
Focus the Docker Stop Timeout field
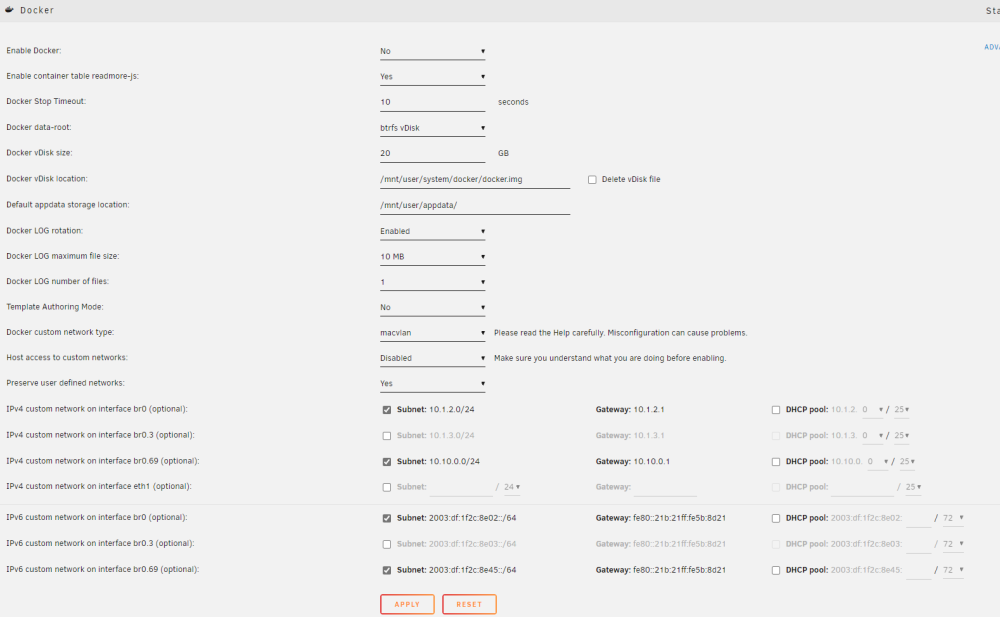432,102
